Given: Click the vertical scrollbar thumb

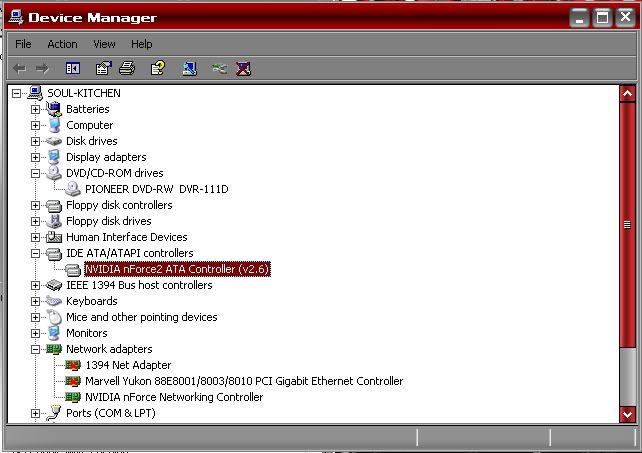Looking at the screenshot, I should pyautogui.click(x=627, y=224).
